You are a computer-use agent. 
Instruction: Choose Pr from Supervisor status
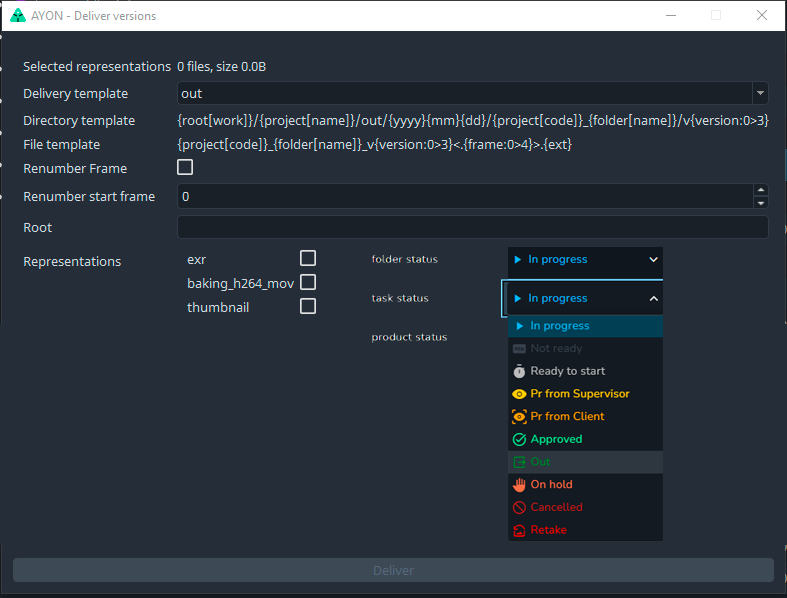click(585, 394)
